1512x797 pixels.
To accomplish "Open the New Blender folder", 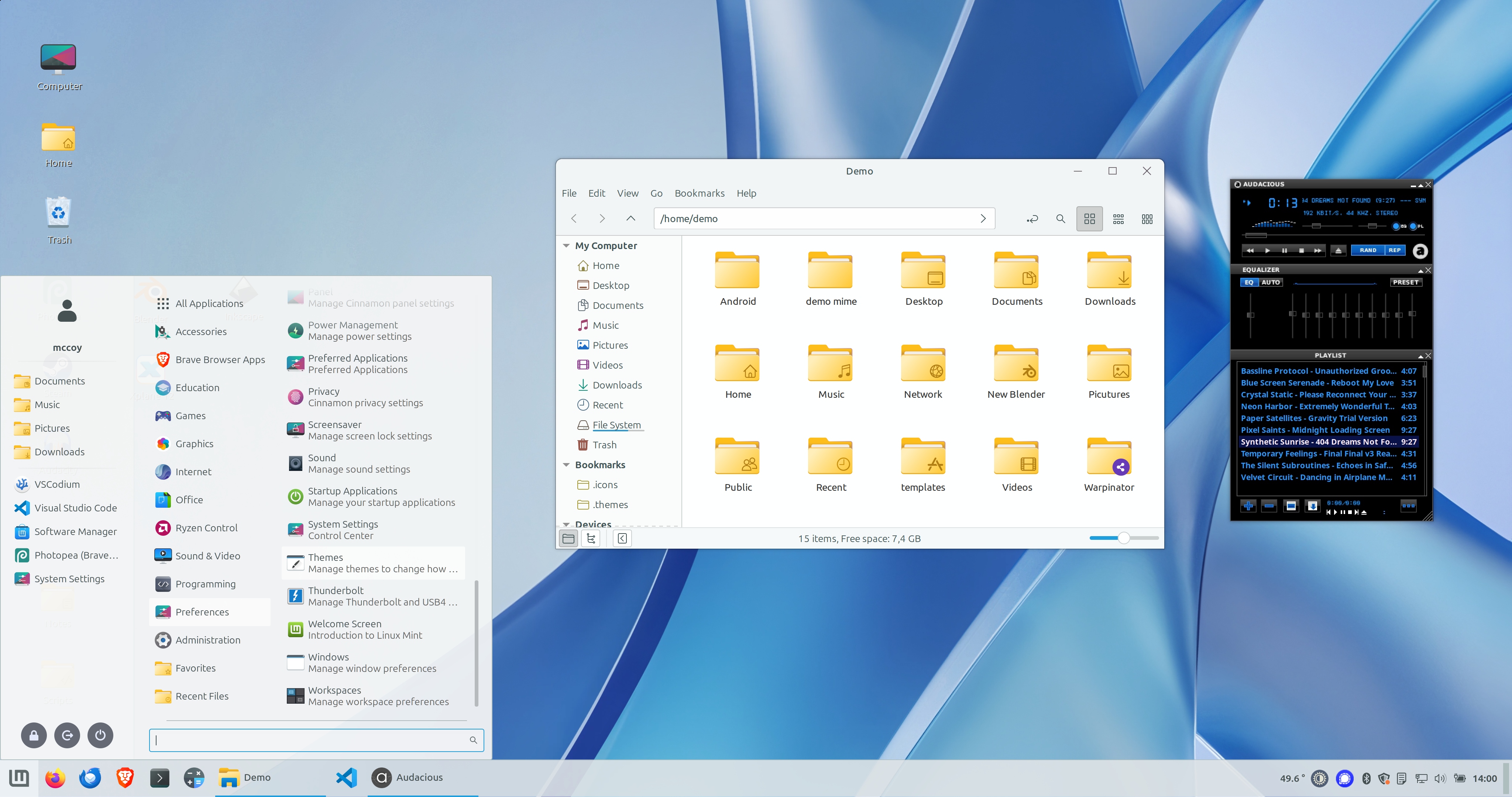I will point(1016,372).
